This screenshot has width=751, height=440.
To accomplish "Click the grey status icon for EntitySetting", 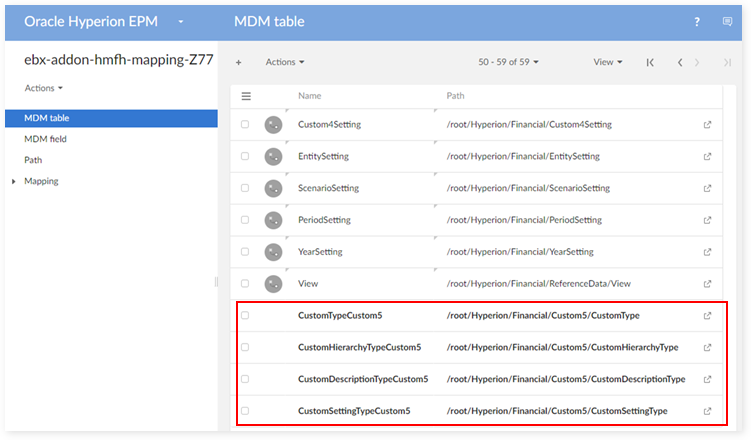I will (273, 157).
